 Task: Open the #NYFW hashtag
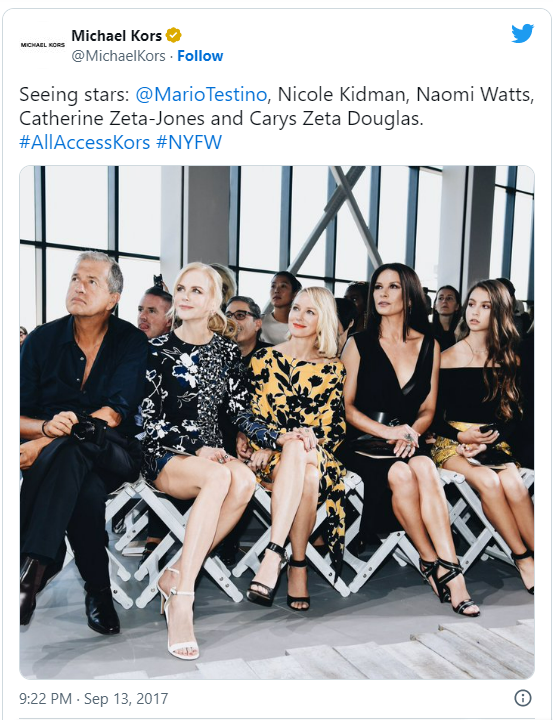click(x=189, y=142)
